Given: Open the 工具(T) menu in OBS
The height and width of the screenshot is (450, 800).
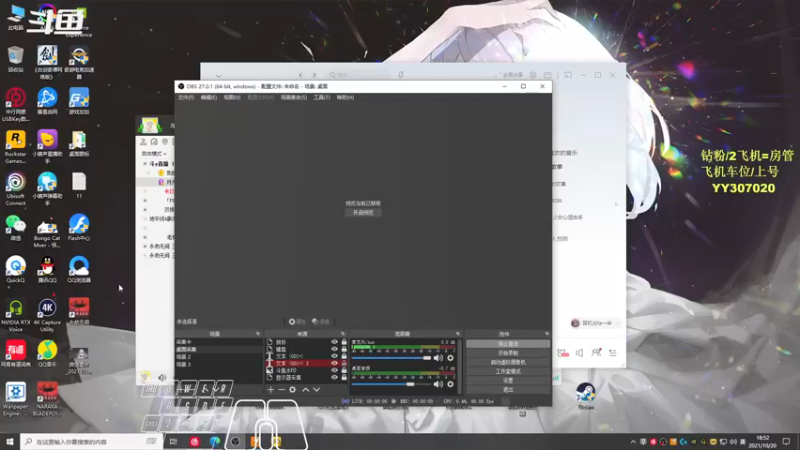Looking at the screenshot, I should [321, 97].
